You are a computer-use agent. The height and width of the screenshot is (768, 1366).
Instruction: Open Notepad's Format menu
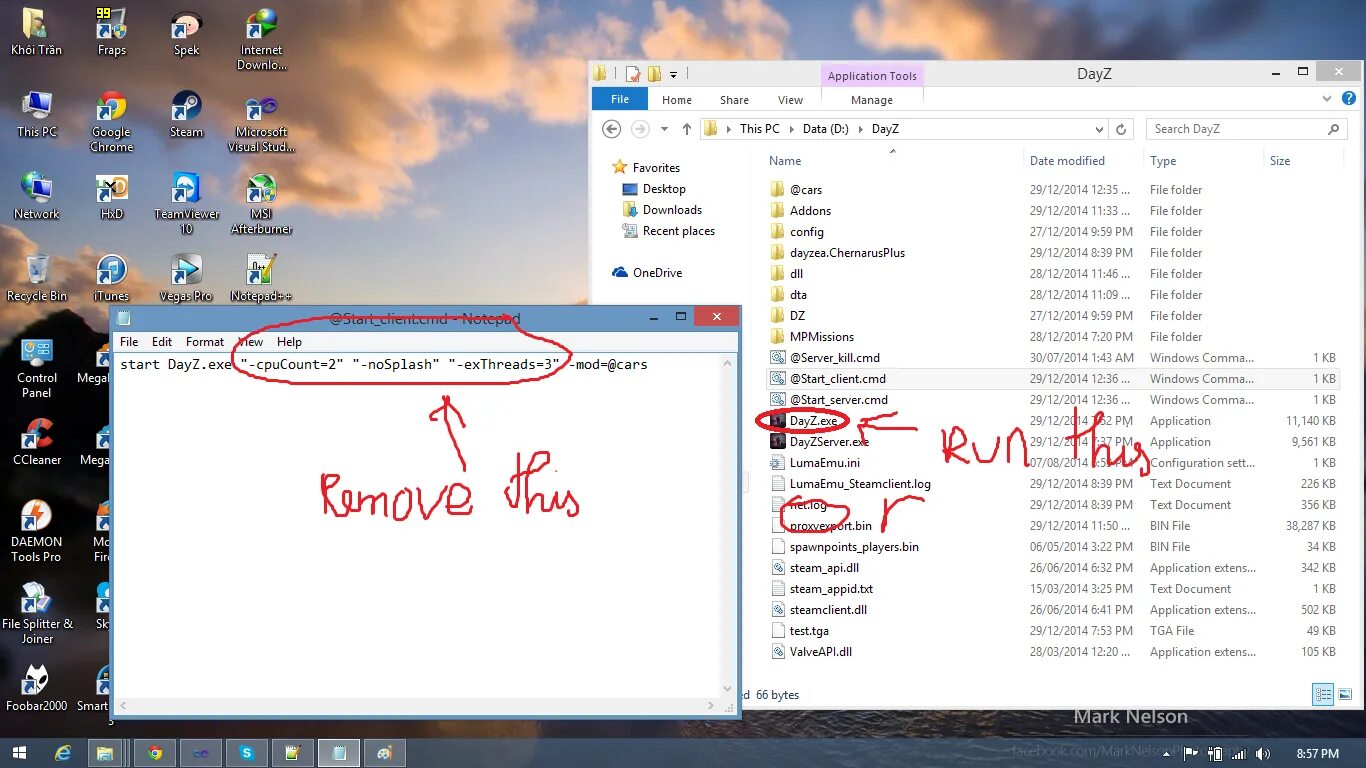pyautogui.click(x=205, y=342)
